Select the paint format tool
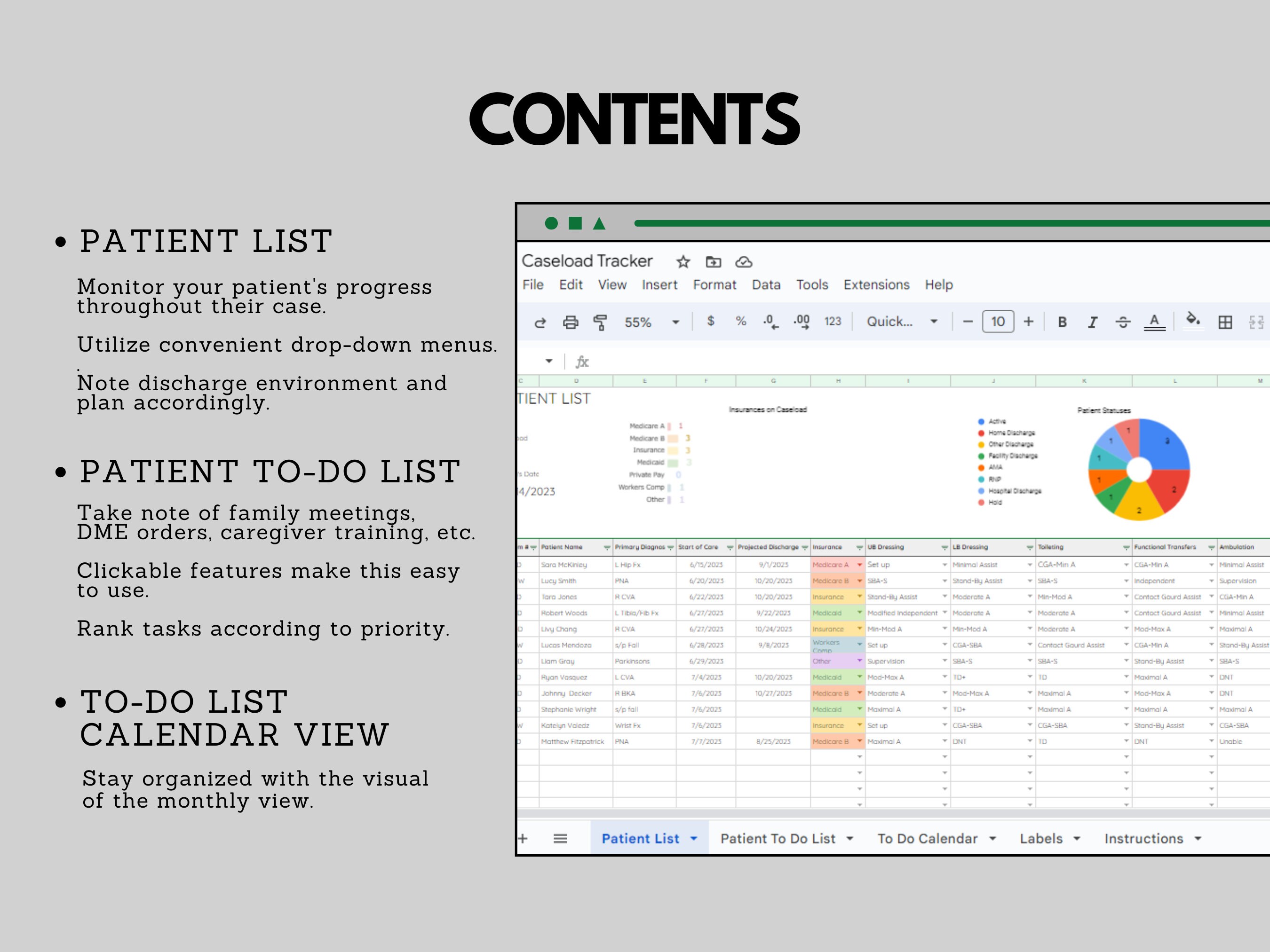 pos(600,322)
